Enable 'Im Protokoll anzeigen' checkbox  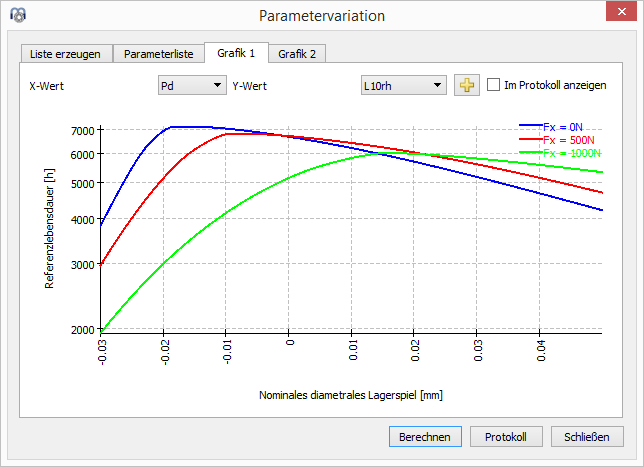493,85
